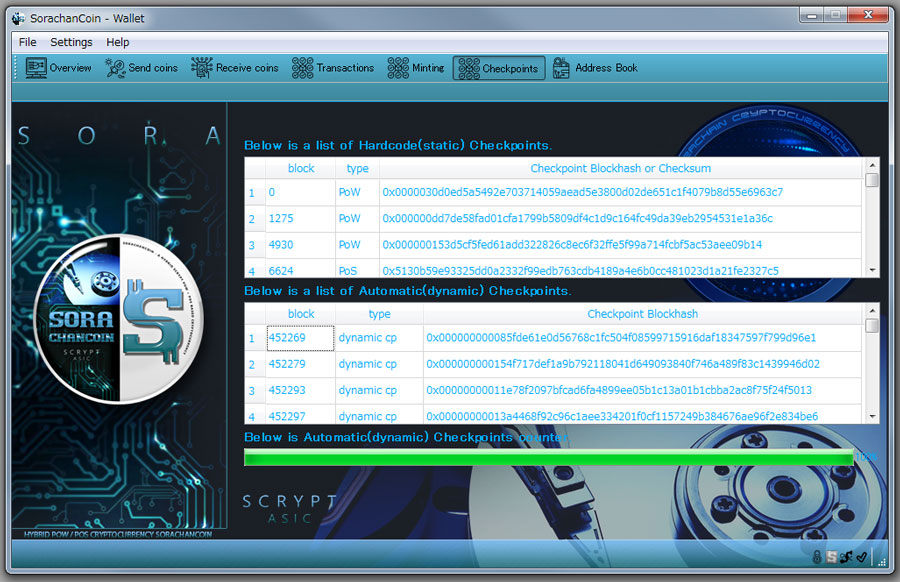Click row header 3 in dynamic table

click(255, 391)
